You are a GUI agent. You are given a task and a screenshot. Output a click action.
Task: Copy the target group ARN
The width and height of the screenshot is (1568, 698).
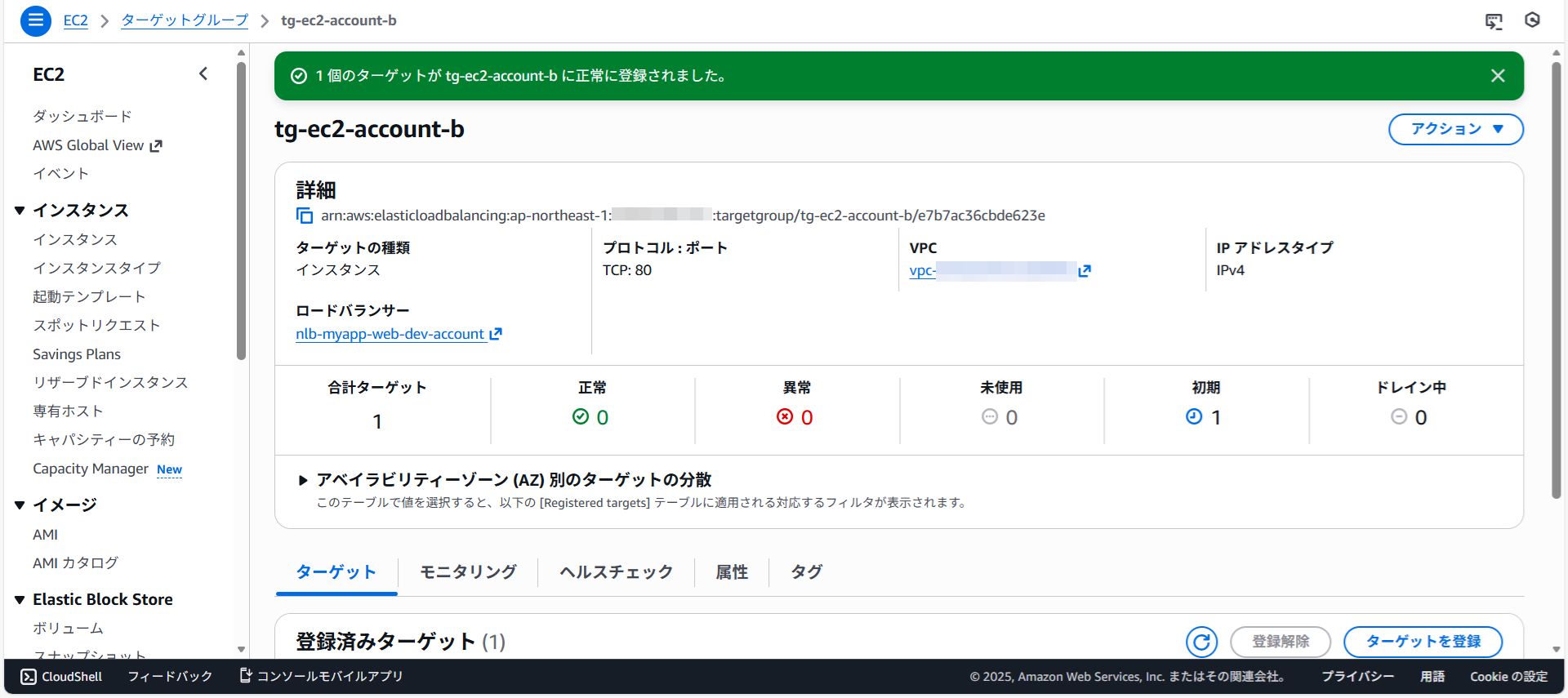coord(305,216)
